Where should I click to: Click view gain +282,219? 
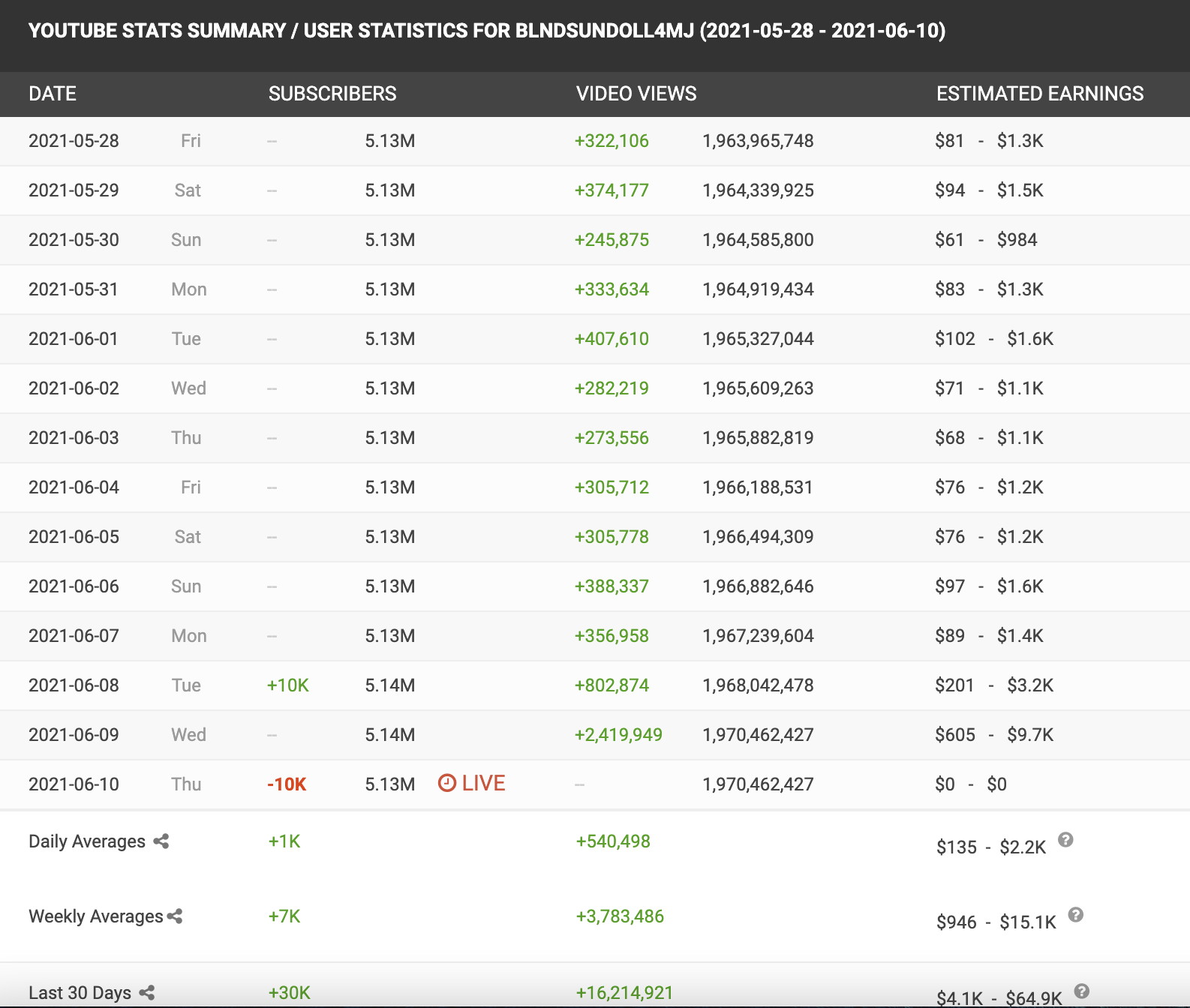(612, 388)
